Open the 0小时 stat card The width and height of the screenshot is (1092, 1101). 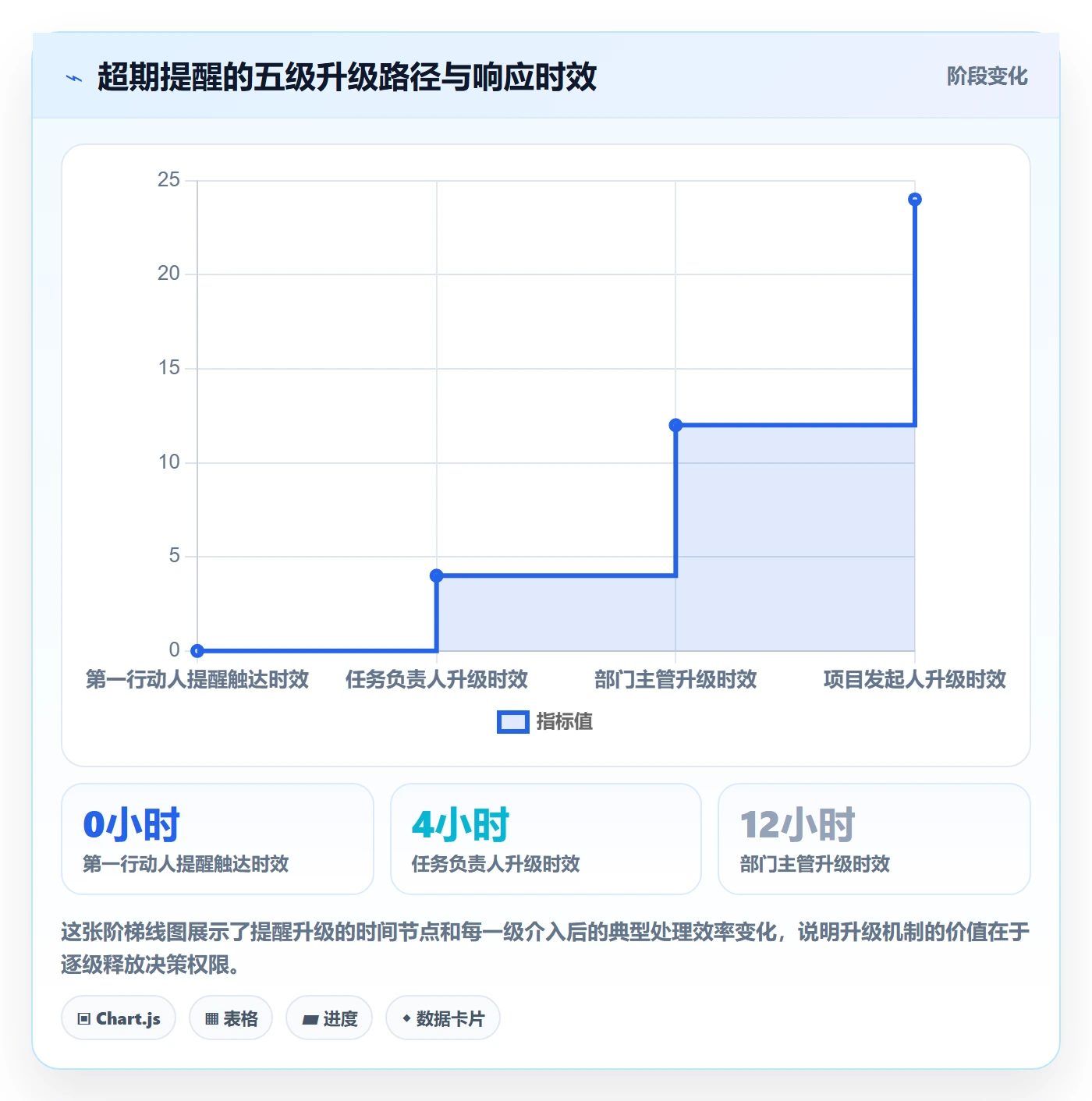click(x=218, y=839)
